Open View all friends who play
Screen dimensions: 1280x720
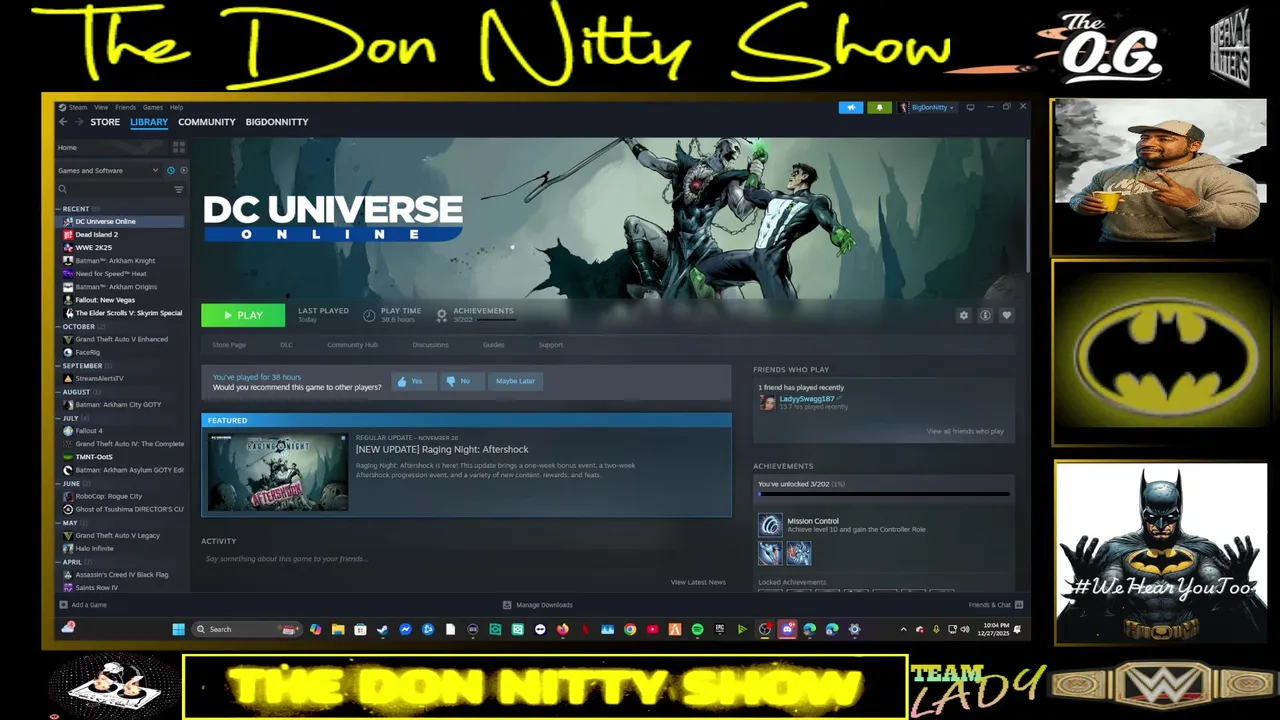(x=965, y=431)
